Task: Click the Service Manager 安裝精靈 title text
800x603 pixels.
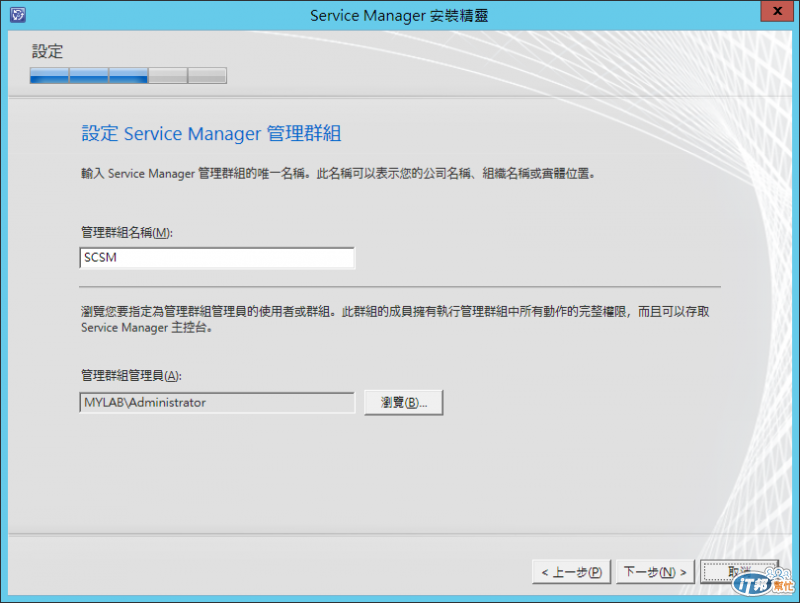Action: click(399, 15)
